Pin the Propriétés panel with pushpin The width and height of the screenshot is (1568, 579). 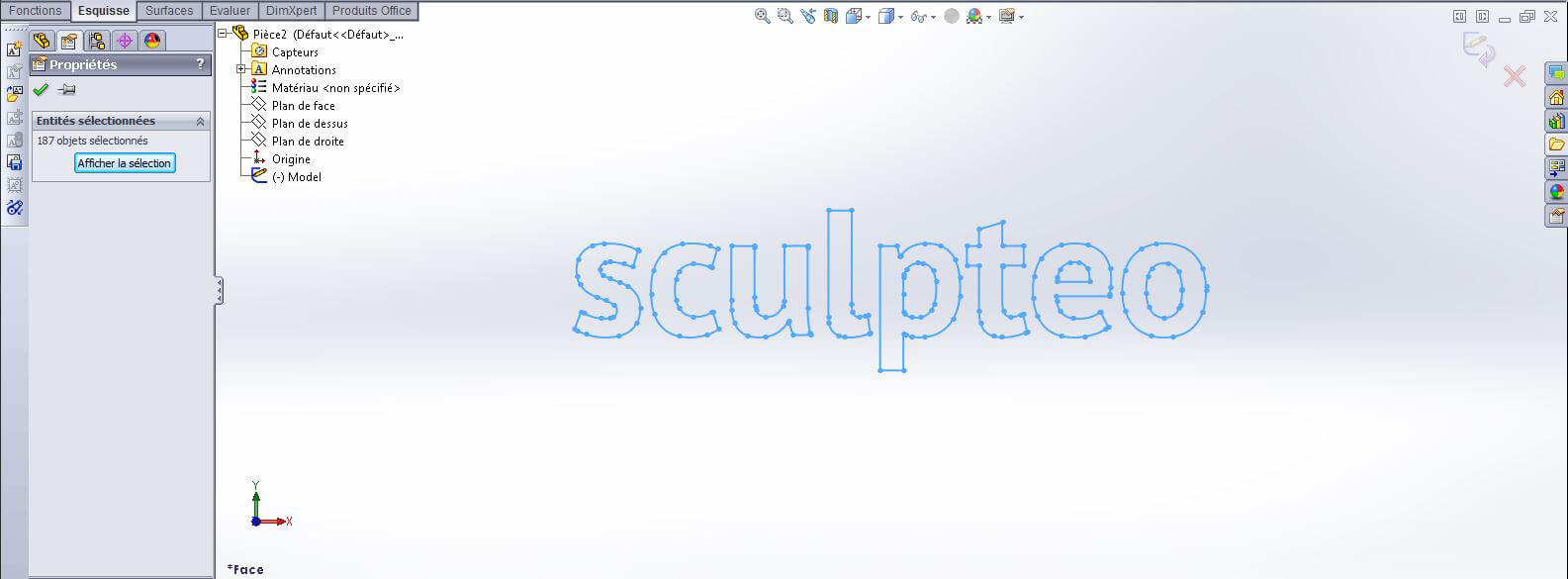click(x=66, y=90)
